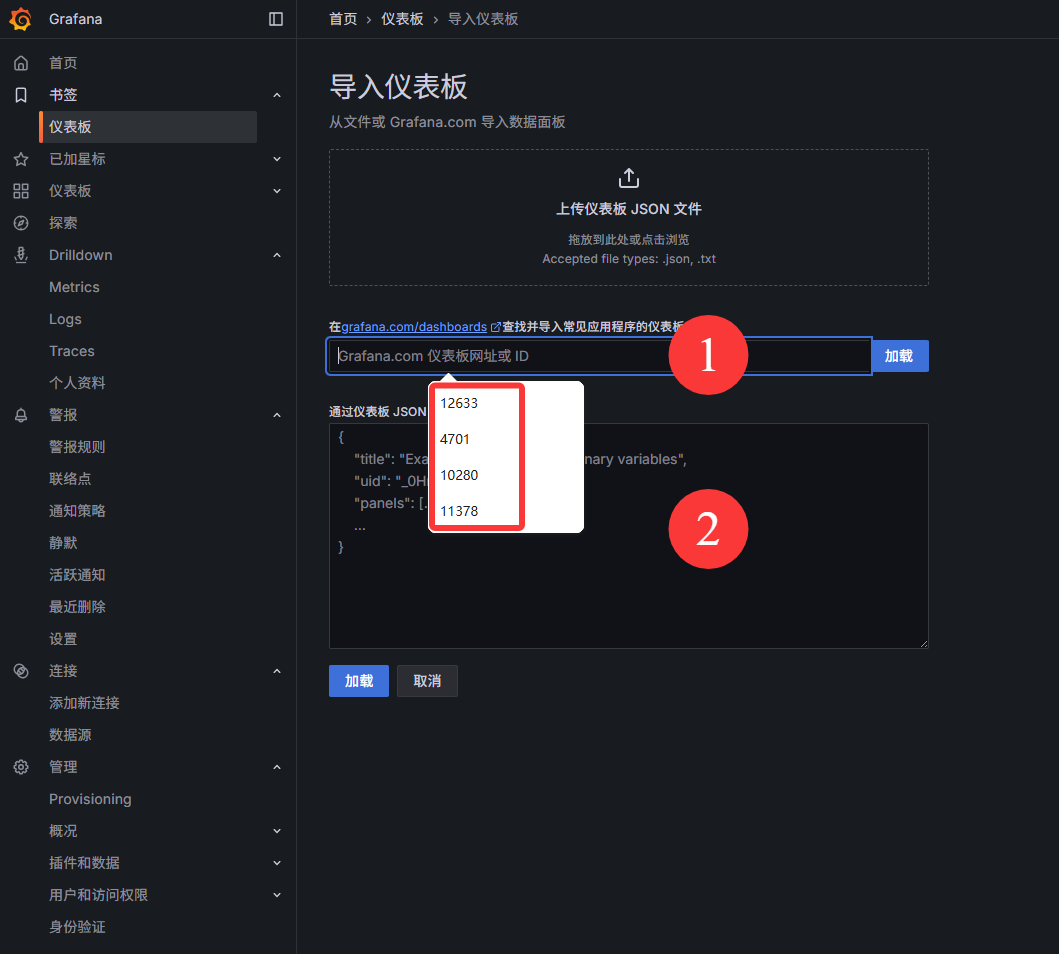The height and width of the screenshot is (954, 1059).
Task: Open 探索 in the sidebar
Action: [x=63, y=223]
